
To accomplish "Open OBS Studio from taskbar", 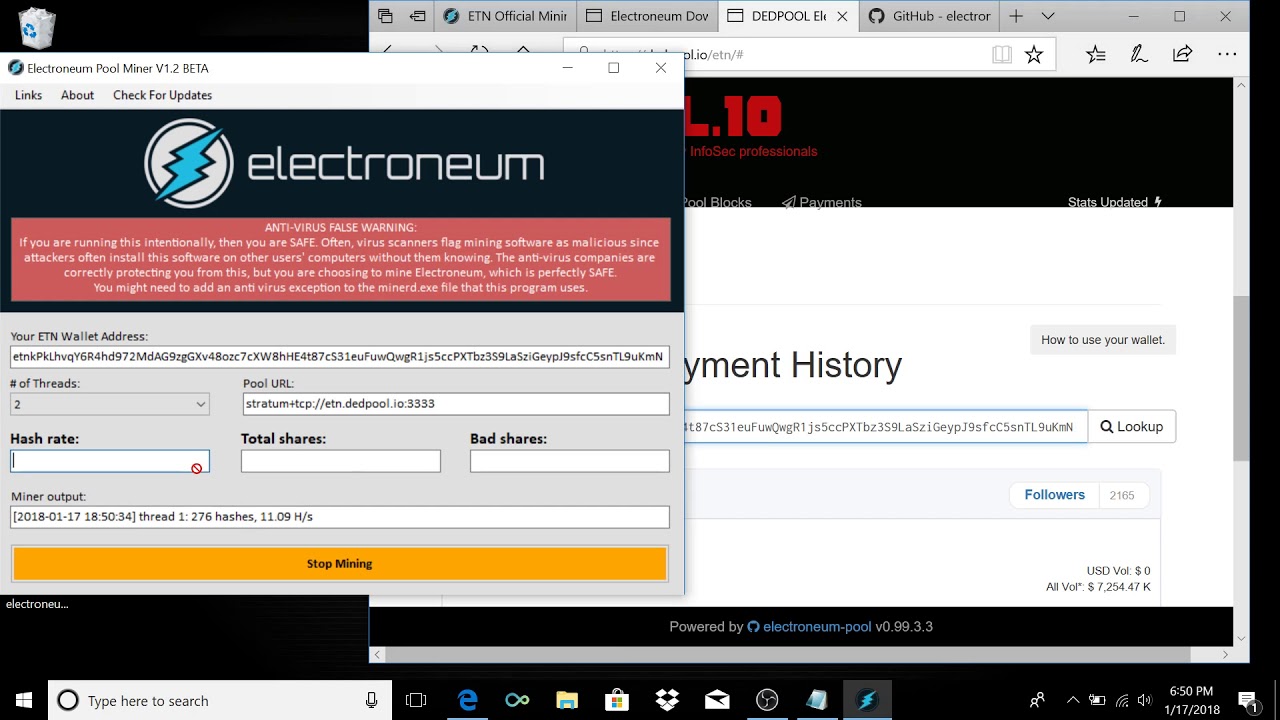I will click(767, 701).
